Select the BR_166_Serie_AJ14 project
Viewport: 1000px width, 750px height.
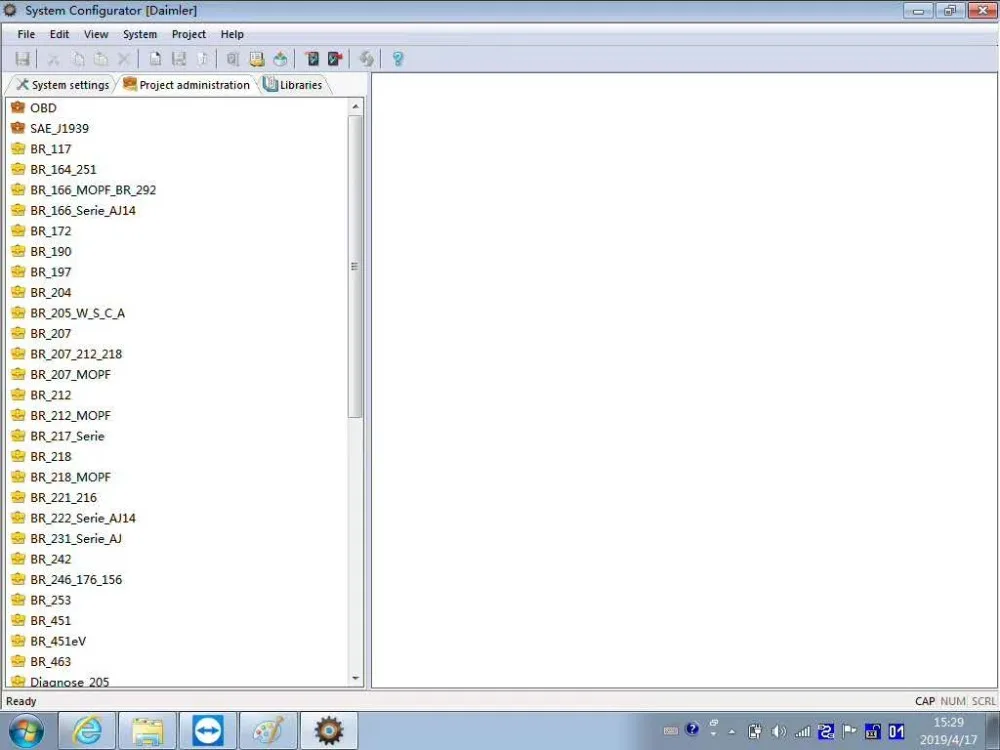83,210
